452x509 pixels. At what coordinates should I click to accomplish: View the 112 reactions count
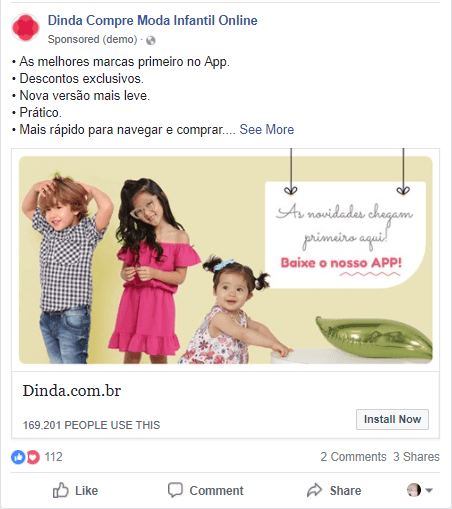click(x=53, y=457)
